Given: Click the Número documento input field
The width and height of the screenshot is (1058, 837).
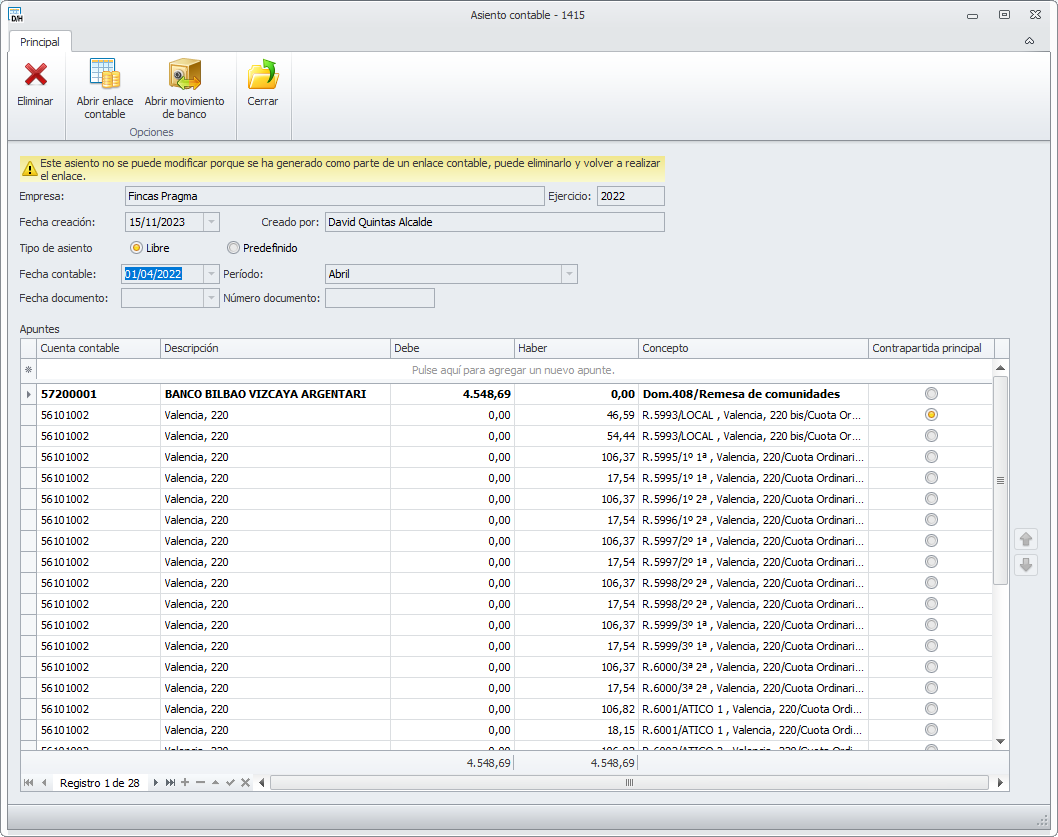Looking at the screenshot, I should click(x=379, y=298).
